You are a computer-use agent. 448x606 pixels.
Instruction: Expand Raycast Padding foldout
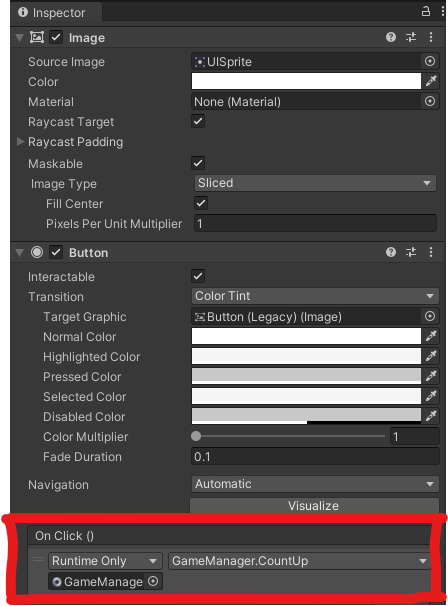coord(20,141)
